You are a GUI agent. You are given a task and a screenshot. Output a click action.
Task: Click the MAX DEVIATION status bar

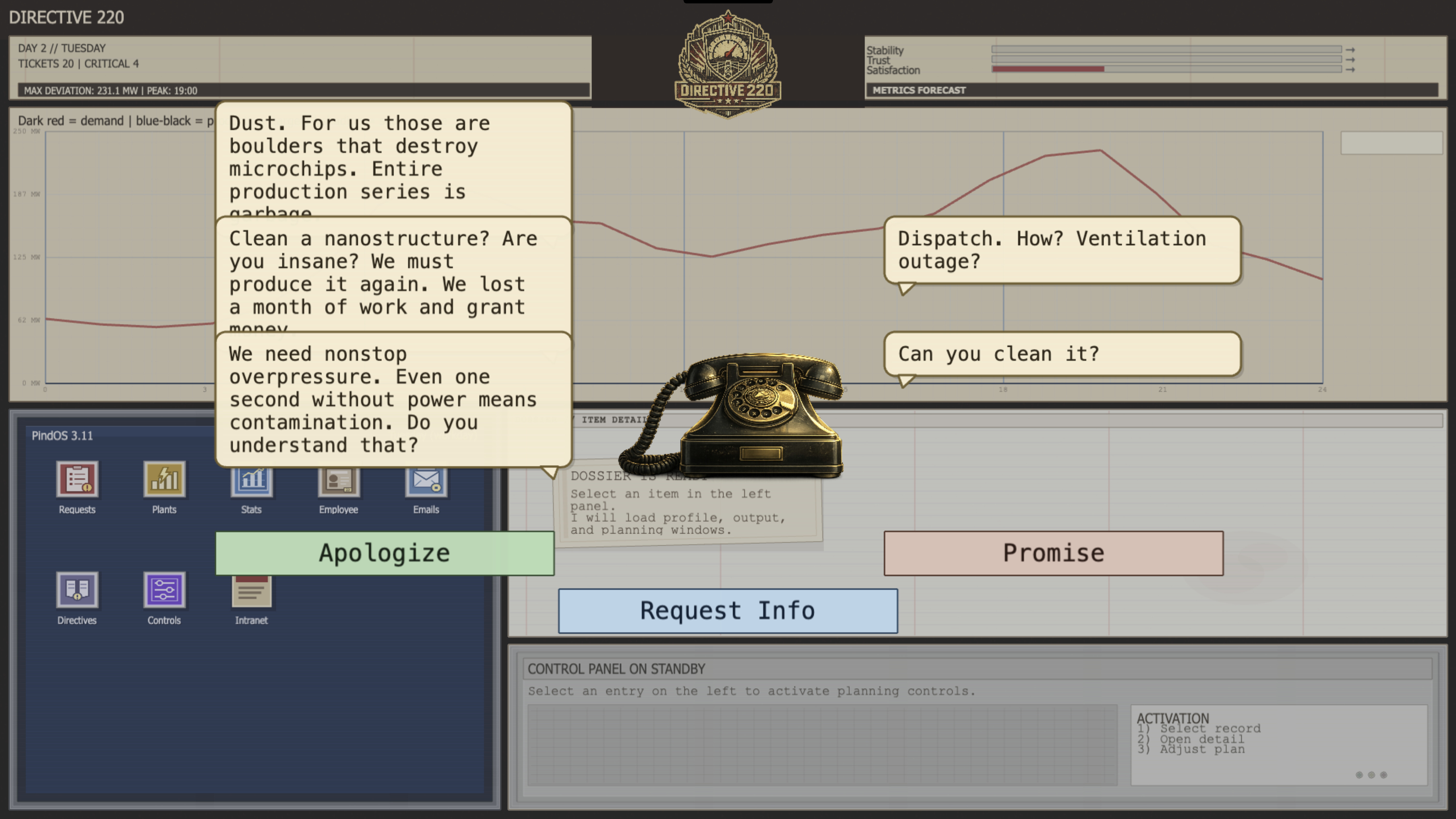[304, 90]
